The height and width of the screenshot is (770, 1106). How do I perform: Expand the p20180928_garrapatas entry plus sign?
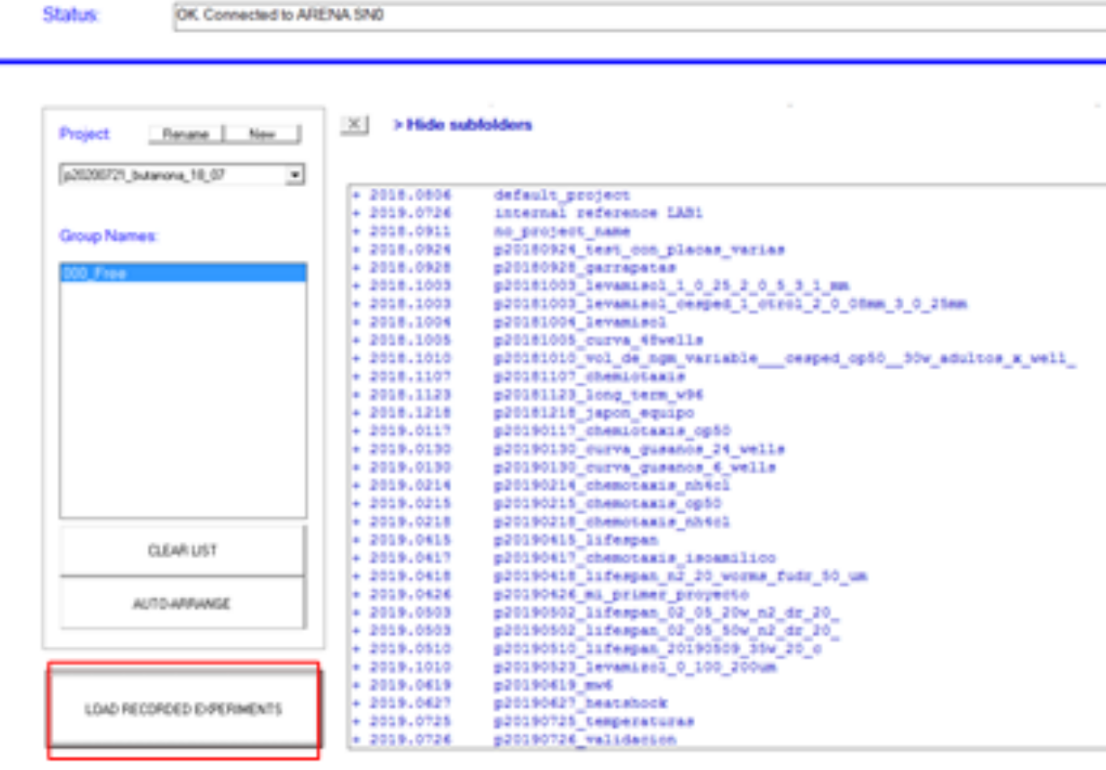click(x=356, y=268)
